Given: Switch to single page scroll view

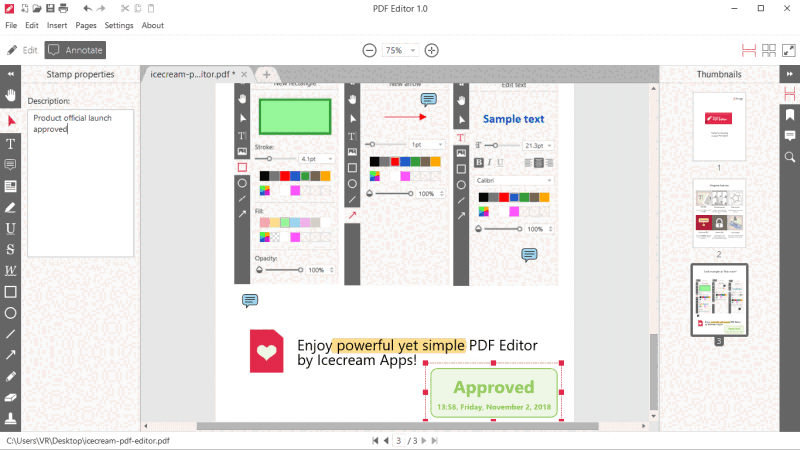Looking at the screenshot, I should (x=748, y=50).
